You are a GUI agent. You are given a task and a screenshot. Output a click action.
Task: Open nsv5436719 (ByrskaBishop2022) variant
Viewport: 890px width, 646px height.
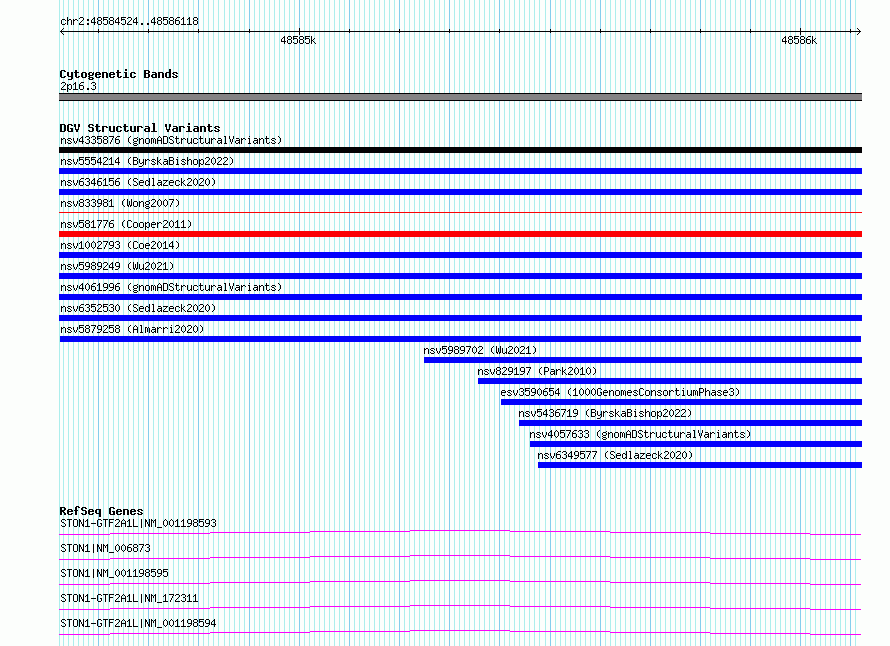(x=605, y=413)
